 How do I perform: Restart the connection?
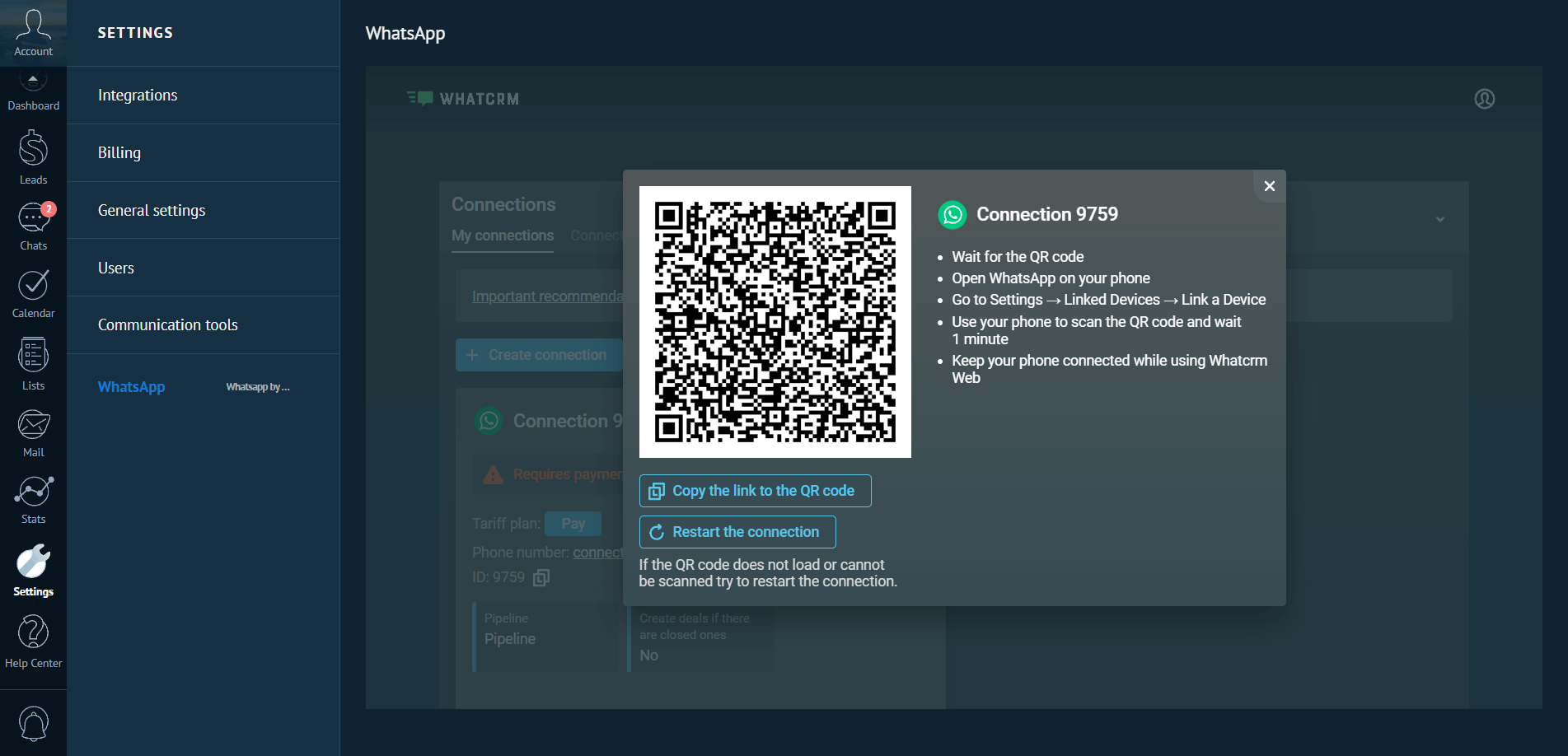(737, 532)
